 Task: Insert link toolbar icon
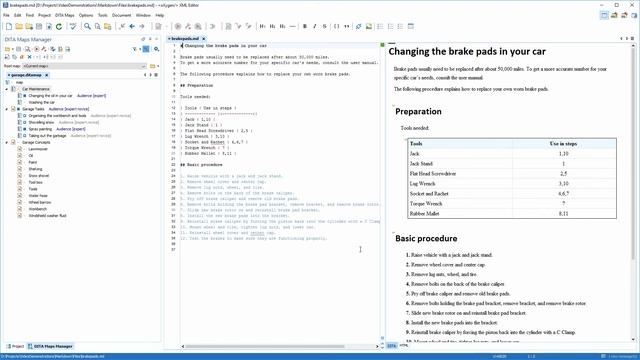358,27
